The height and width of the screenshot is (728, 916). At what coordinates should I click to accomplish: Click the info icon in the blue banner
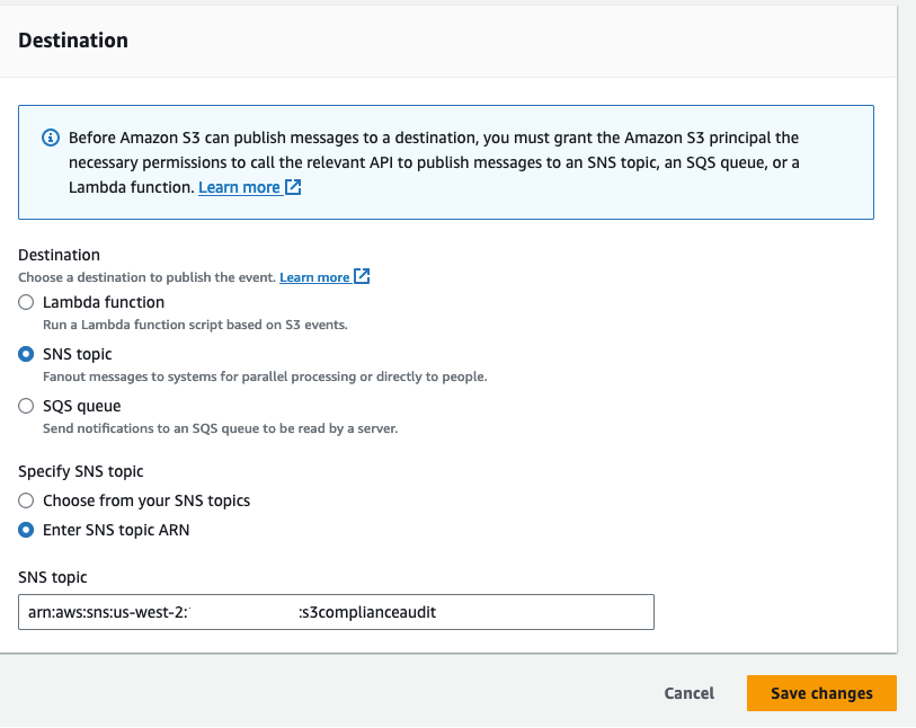click(x=50, y=137)
